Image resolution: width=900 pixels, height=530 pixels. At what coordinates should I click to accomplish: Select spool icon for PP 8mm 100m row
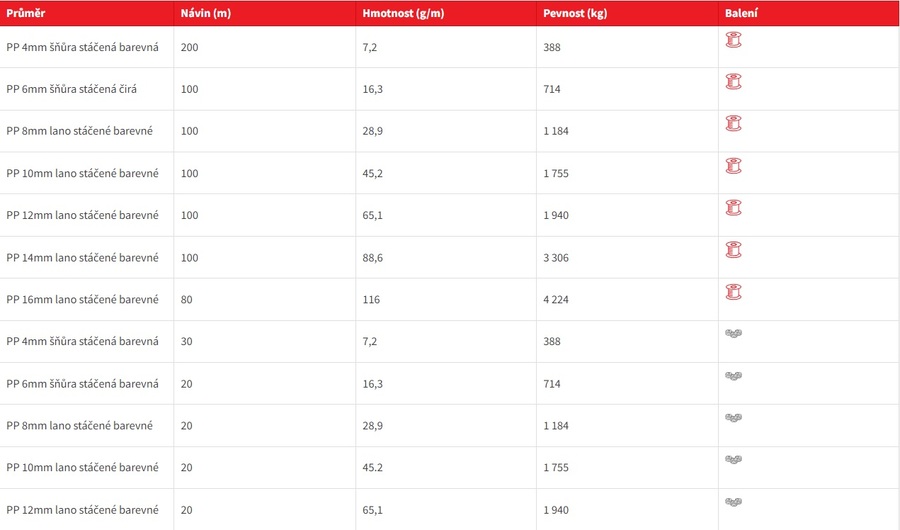pos(734,123)
